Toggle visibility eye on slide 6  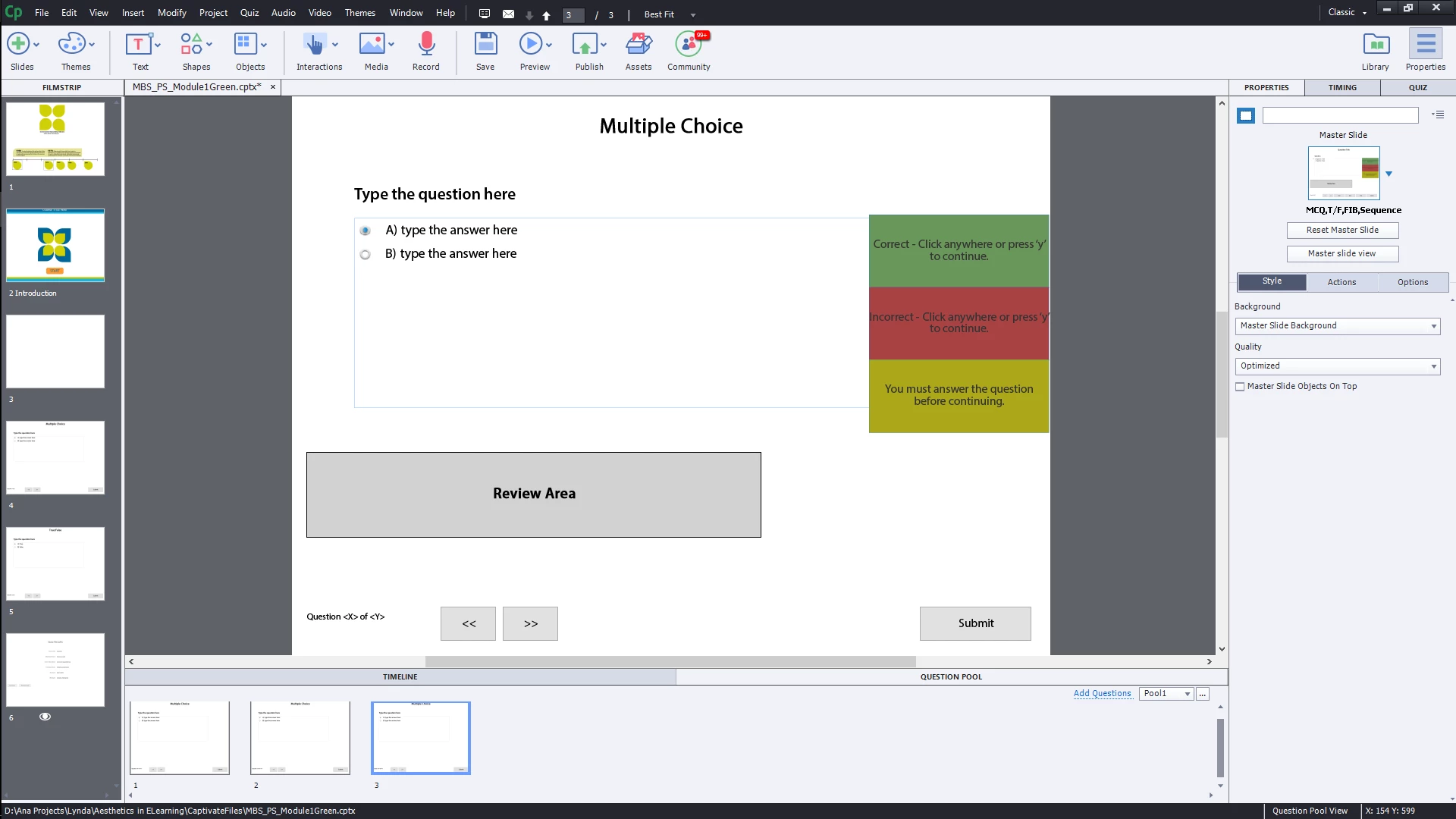point(45,717)
